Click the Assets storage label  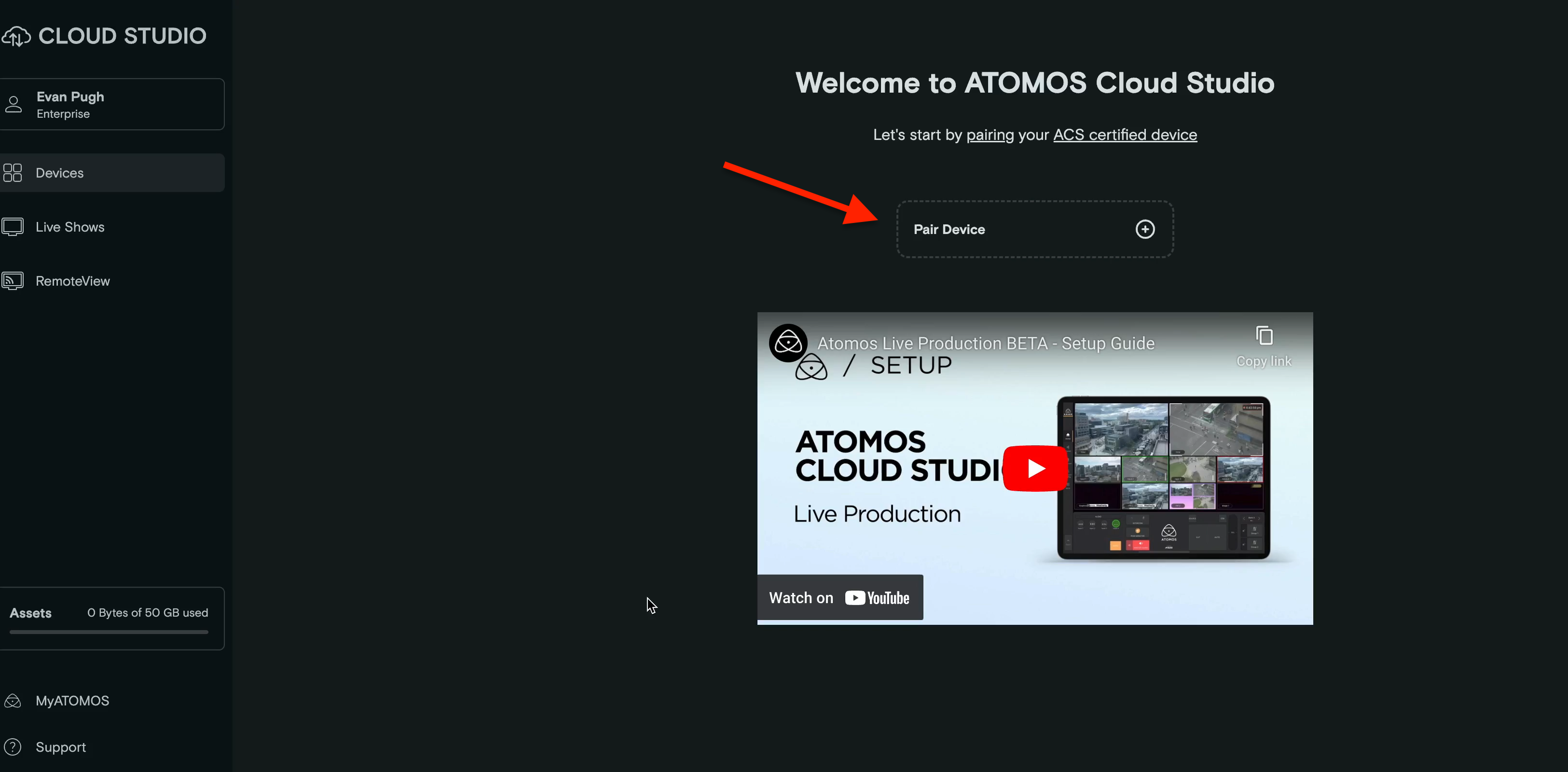point(30,613)
